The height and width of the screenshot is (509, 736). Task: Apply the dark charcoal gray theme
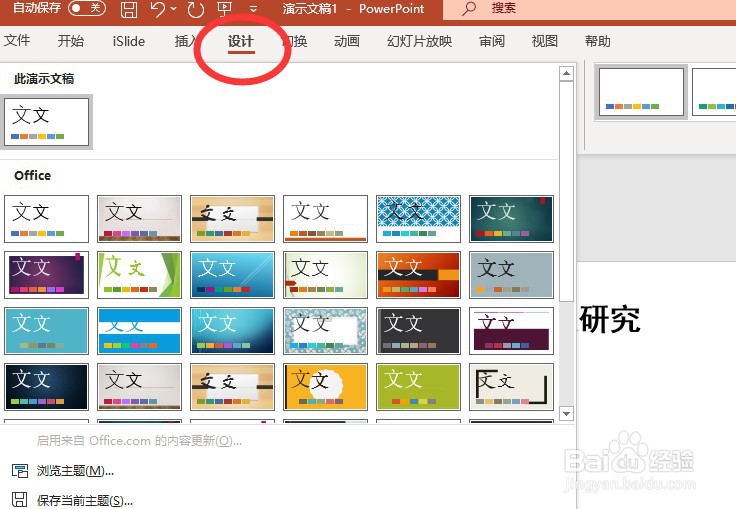tap(418, 331)
